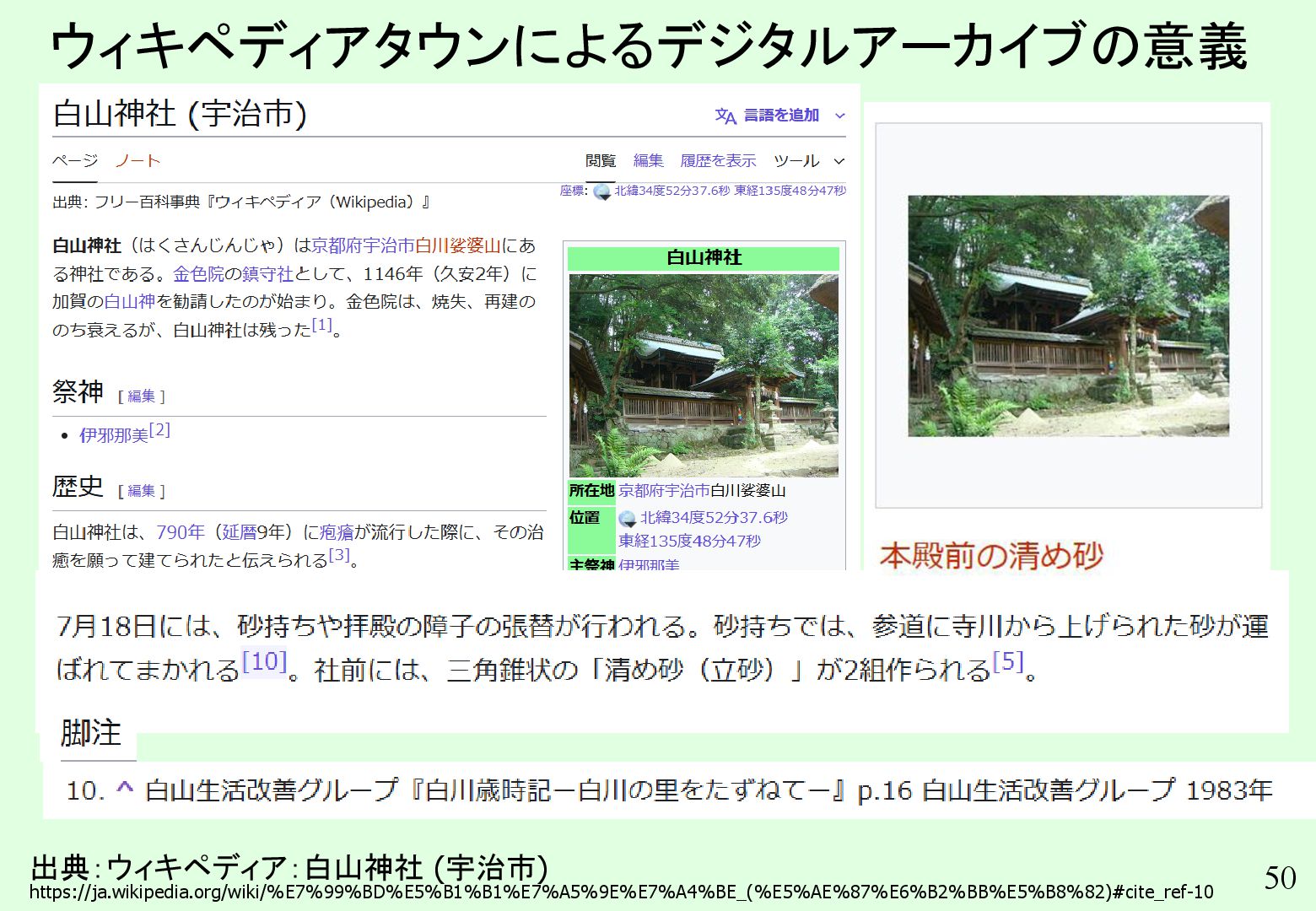Image resolution: width=1316 pixels, height=911 pixels.
Task: Follow the 京都府宇治市 link in intro
Action: click(363, 245)
